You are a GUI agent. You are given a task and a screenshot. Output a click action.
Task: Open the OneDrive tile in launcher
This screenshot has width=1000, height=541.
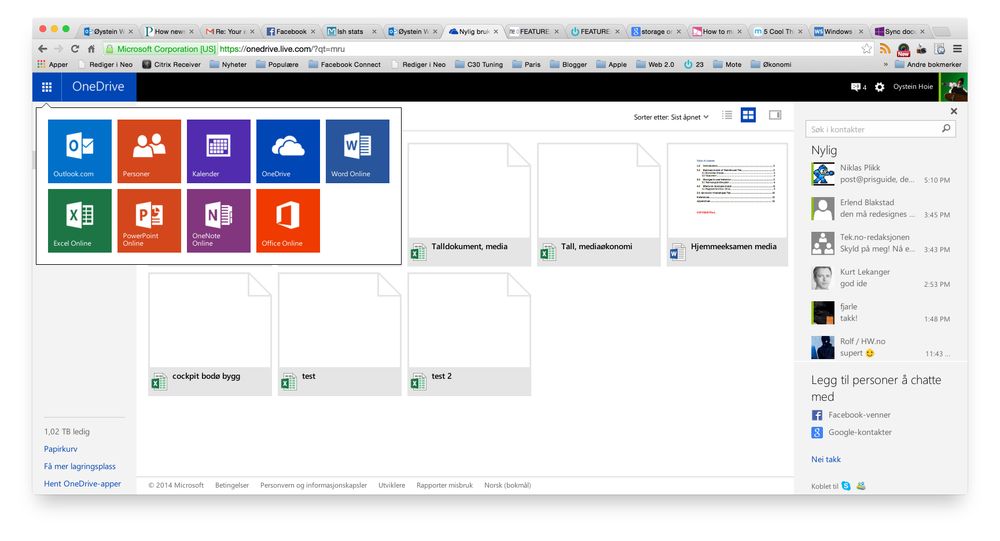tap(288, 151)
